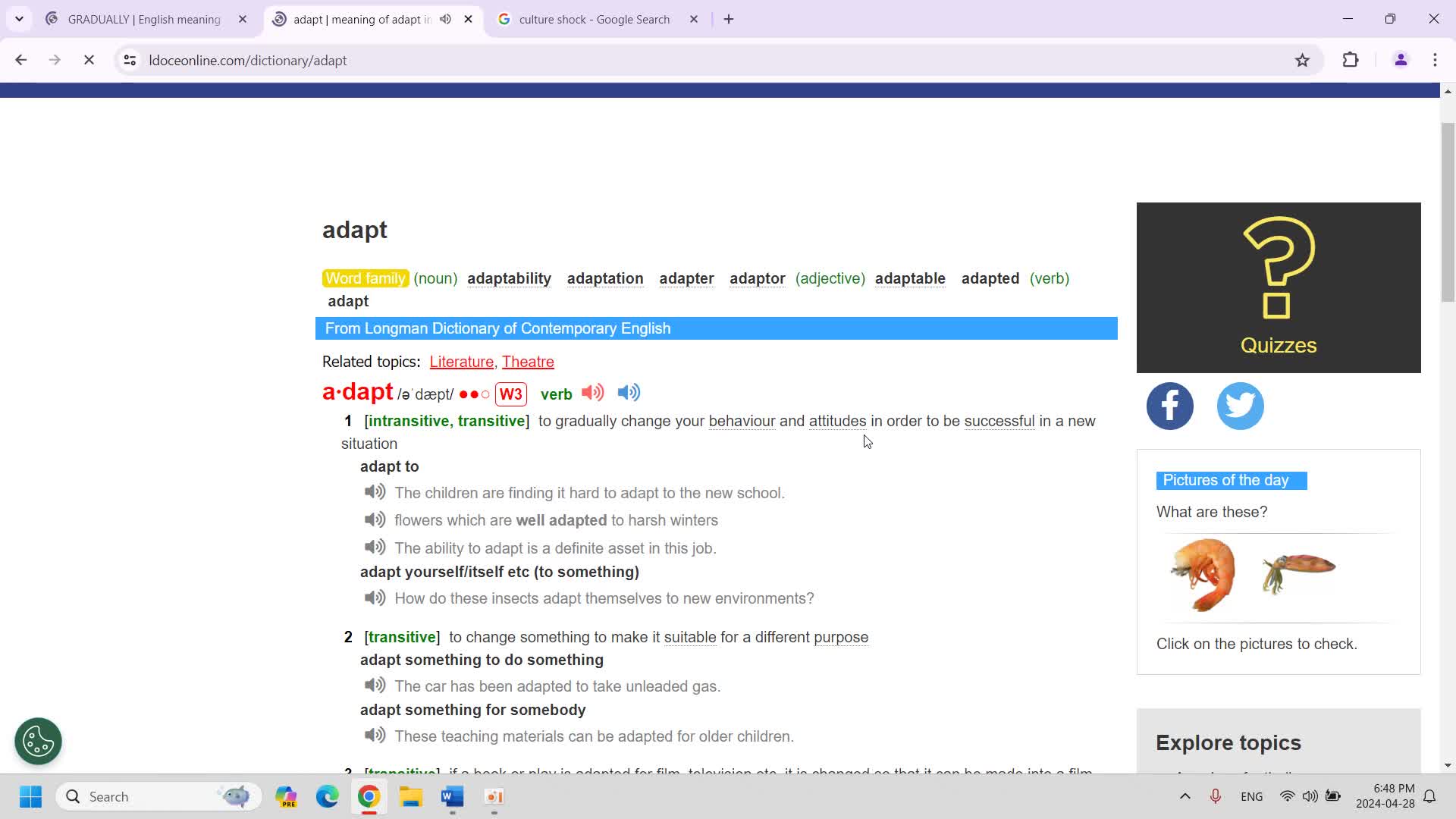This screenshot has height=819, width=1456.
Task: Share the page via the Facebook icon
Action: 1169,406
